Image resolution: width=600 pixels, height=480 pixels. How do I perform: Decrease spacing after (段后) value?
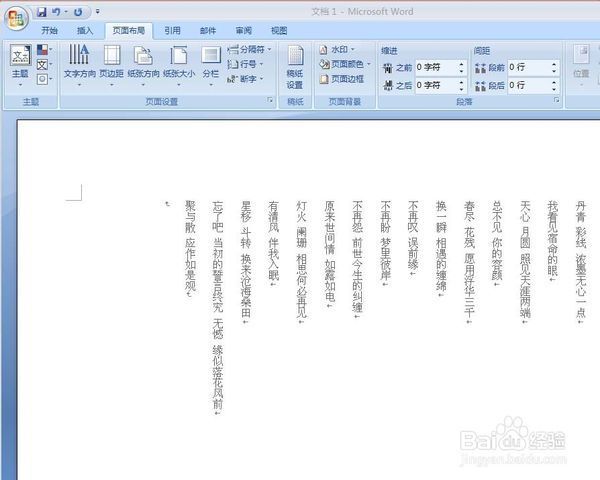point(554,89)
